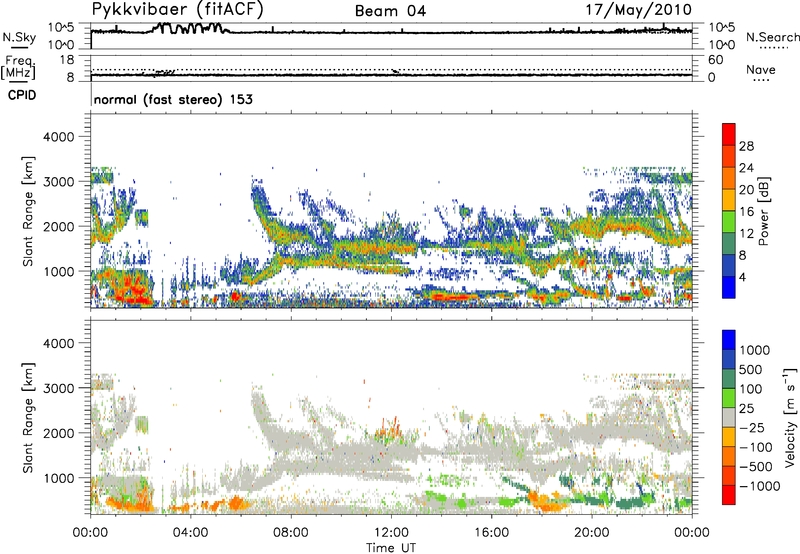
Task: Click the N.Sky legend label
Action: pyautogui.click(x=19, y=37)
